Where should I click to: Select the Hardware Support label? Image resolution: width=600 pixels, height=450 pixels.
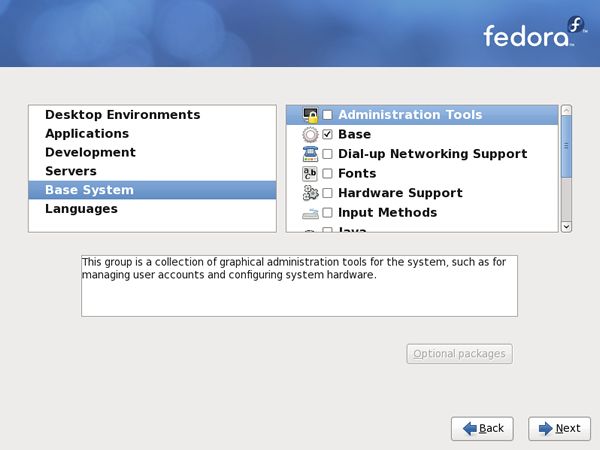[400, 193]
